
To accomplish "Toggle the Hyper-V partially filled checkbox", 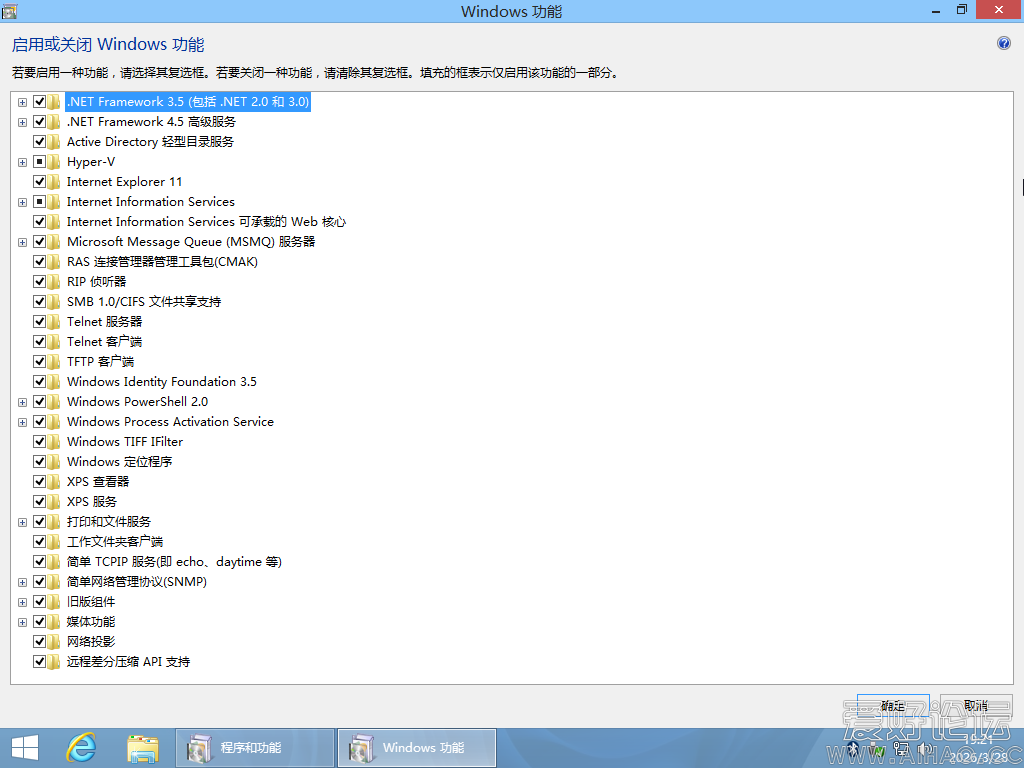I will point(39,162).
